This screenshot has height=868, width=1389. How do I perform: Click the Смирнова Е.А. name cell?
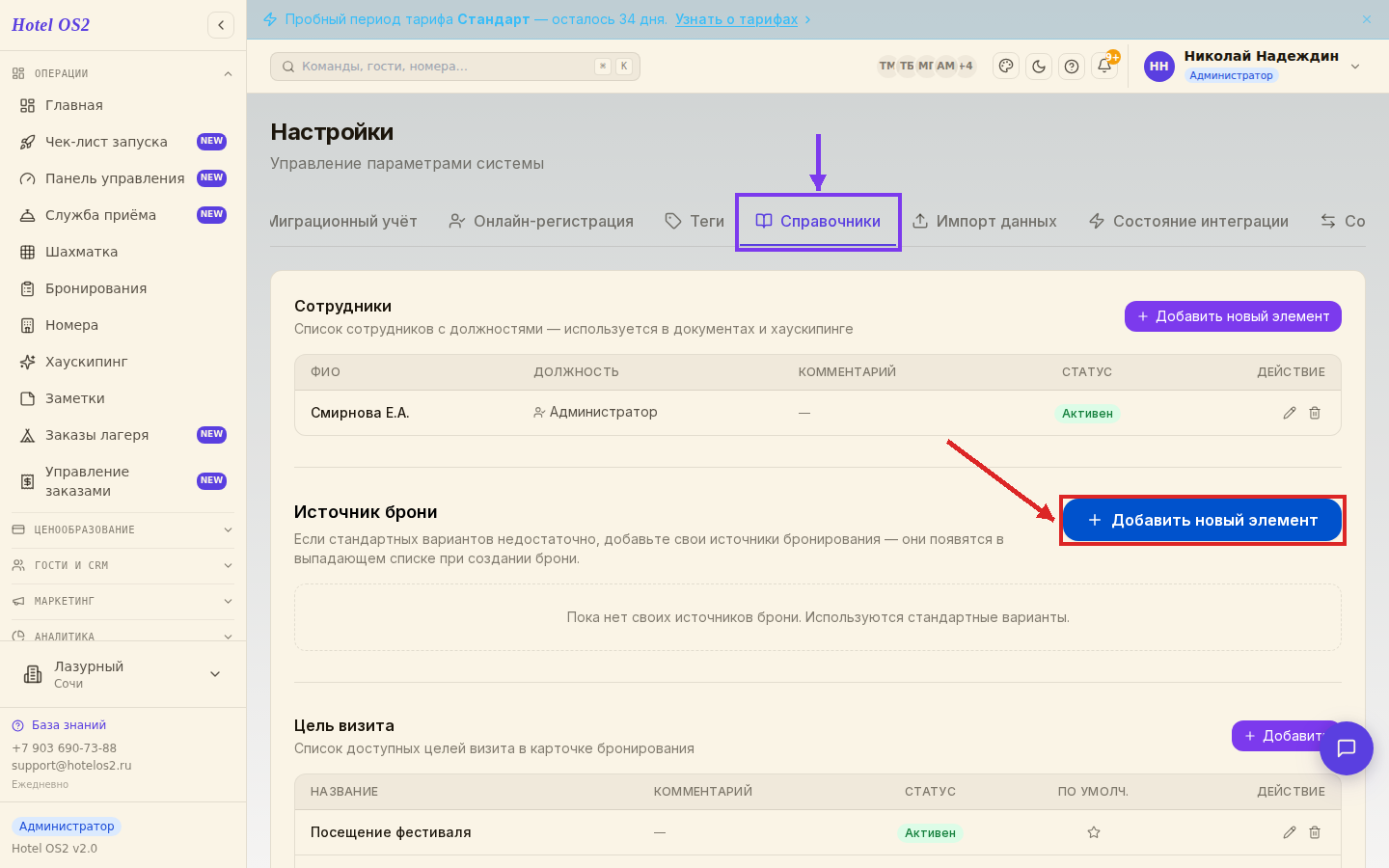point(360,413)
